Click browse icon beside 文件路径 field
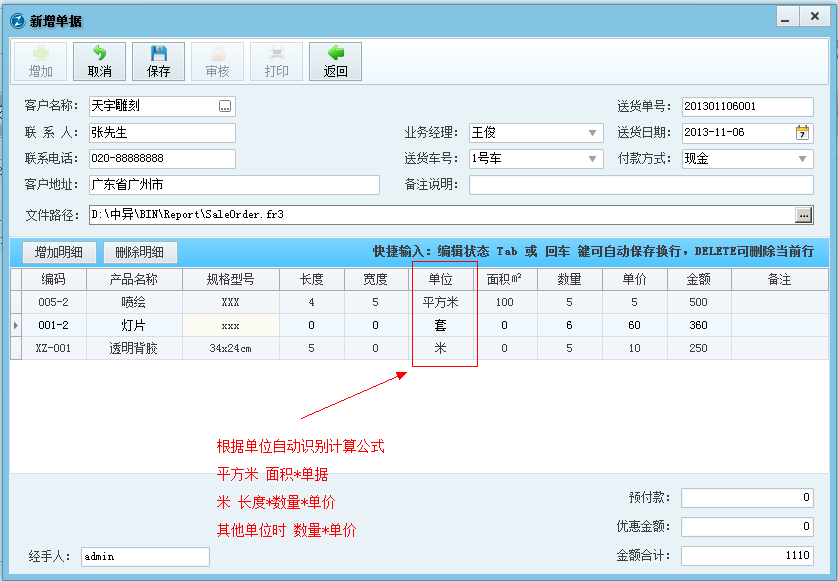838x581 pixels. 804,213
